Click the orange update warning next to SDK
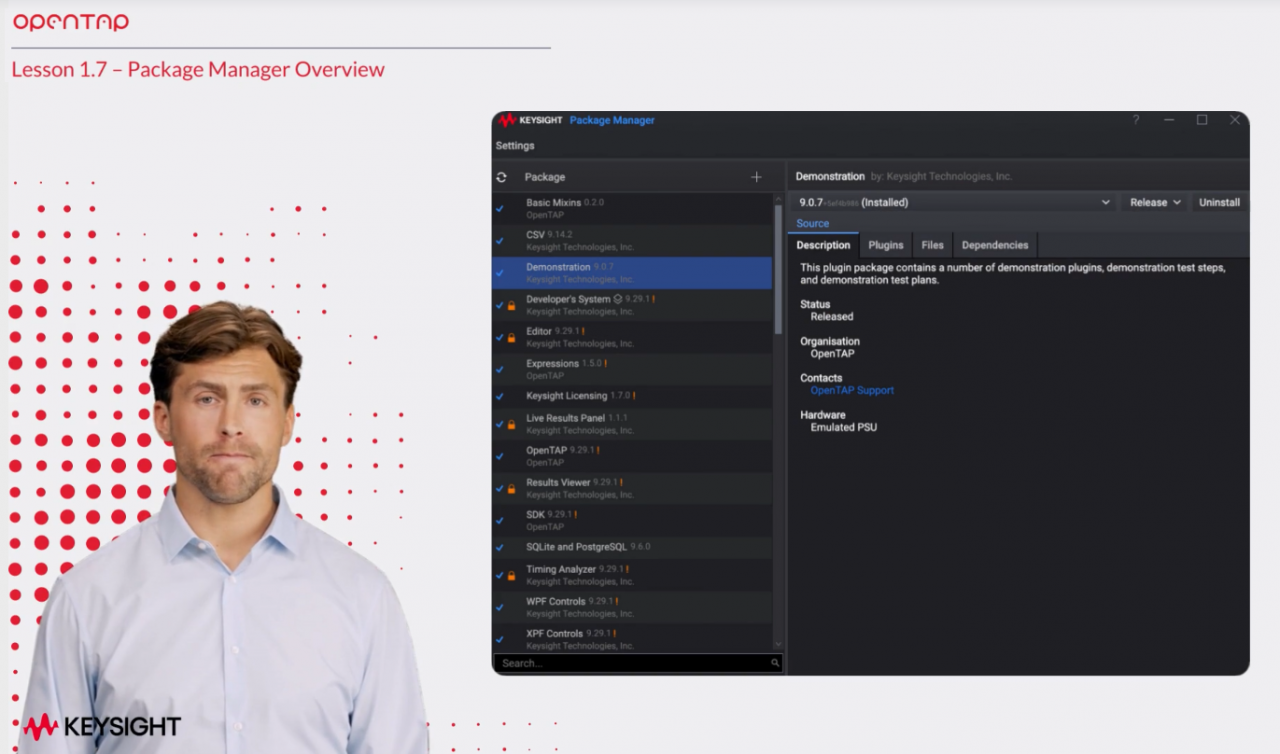 (575, 515)
